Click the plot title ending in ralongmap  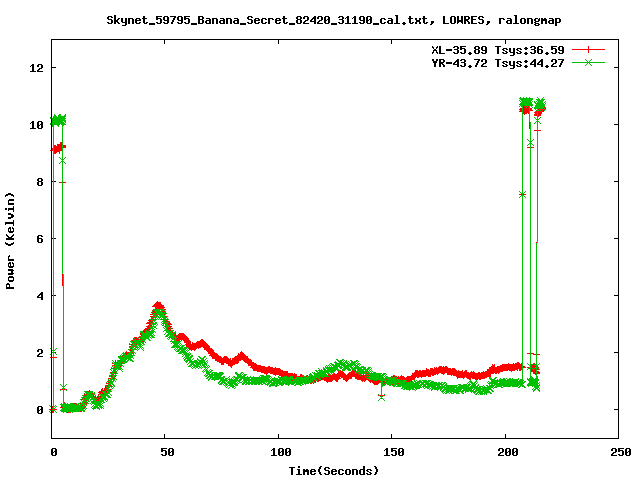[x=333, y=20]
